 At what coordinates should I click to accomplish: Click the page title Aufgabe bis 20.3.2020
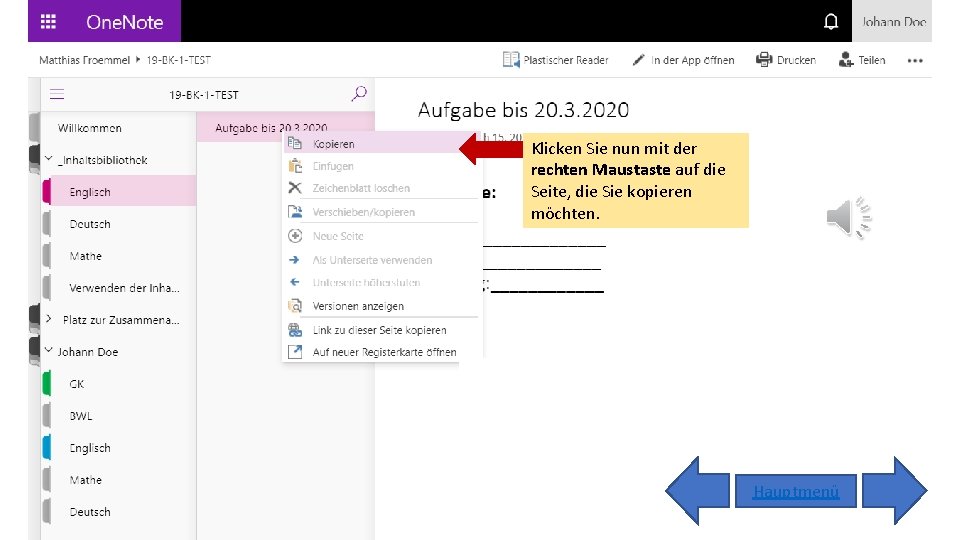(523, 110)
